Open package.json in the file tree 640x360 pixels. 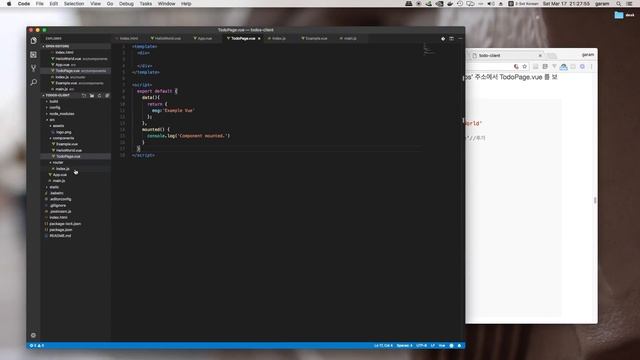60,230
